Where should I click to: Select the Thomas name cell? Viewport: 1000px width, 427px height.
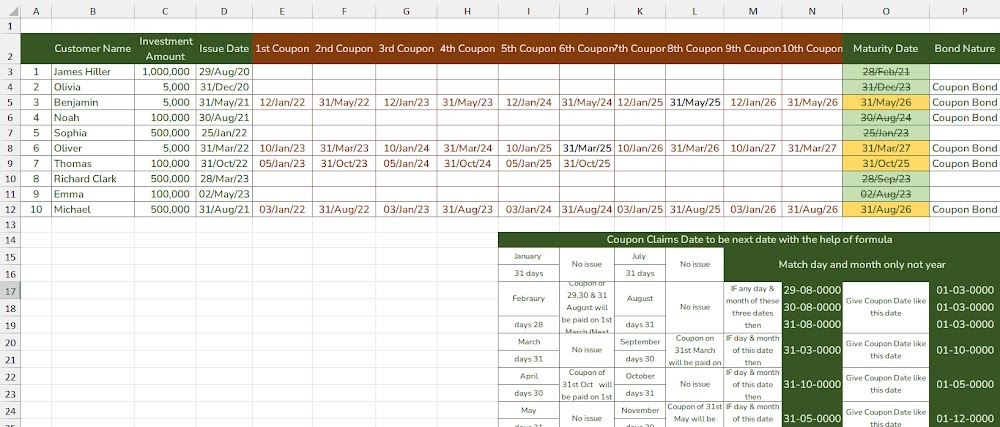coord(92,163)
